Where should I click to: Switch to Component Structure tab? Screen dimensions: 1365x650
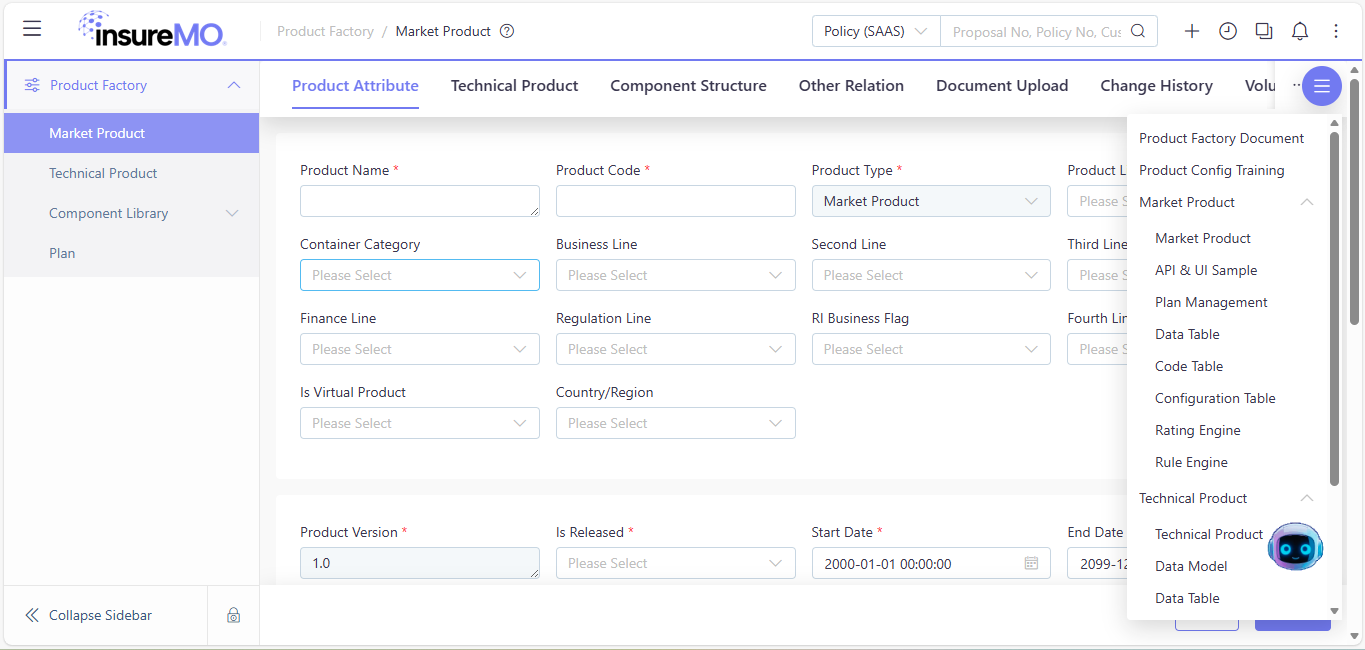(x=688, y=86)
